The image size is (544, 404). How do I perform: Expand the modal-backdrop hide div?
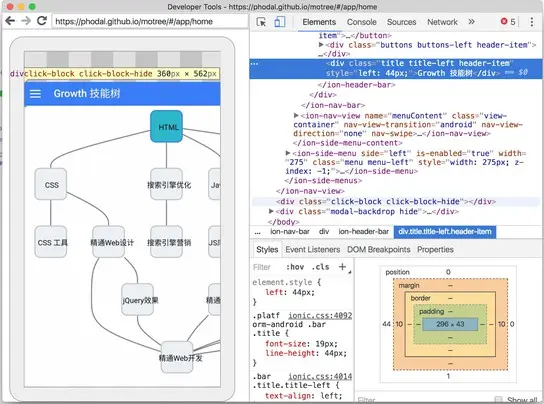[x=271, y=211]
